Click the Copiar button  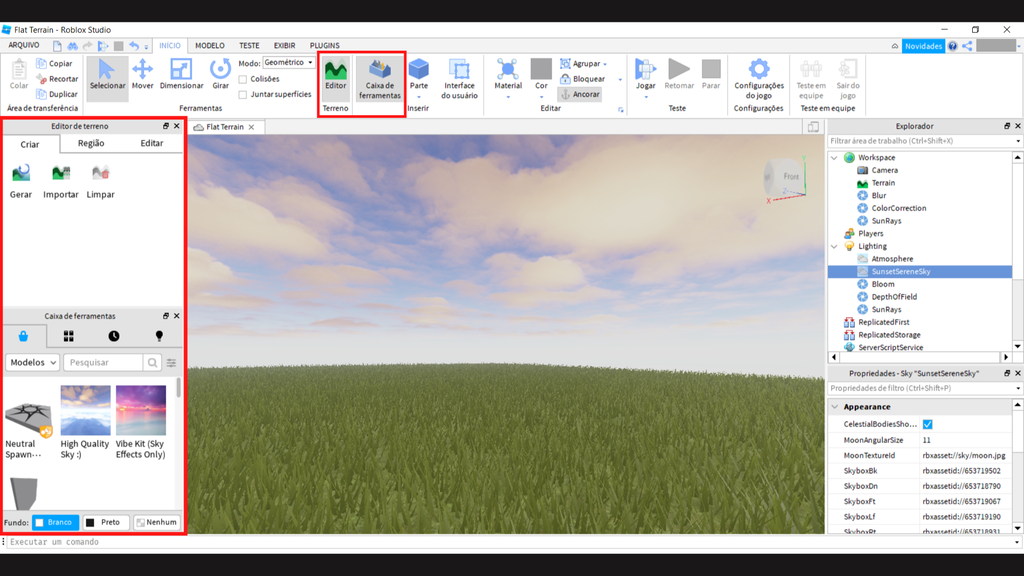[x=55, y=63]
